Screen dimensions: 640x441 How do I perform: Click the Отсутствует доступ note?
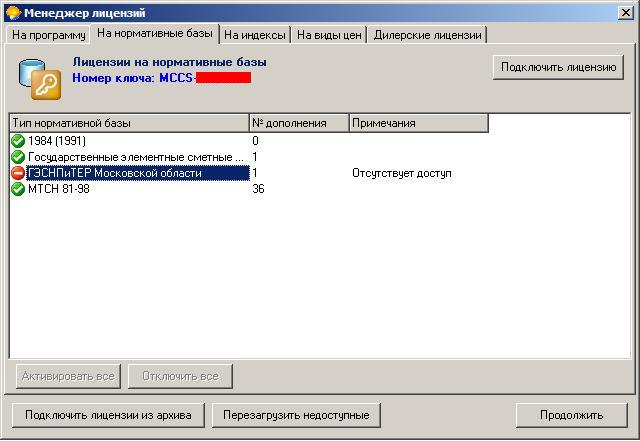pyautogui.click(x=402, y=173)
